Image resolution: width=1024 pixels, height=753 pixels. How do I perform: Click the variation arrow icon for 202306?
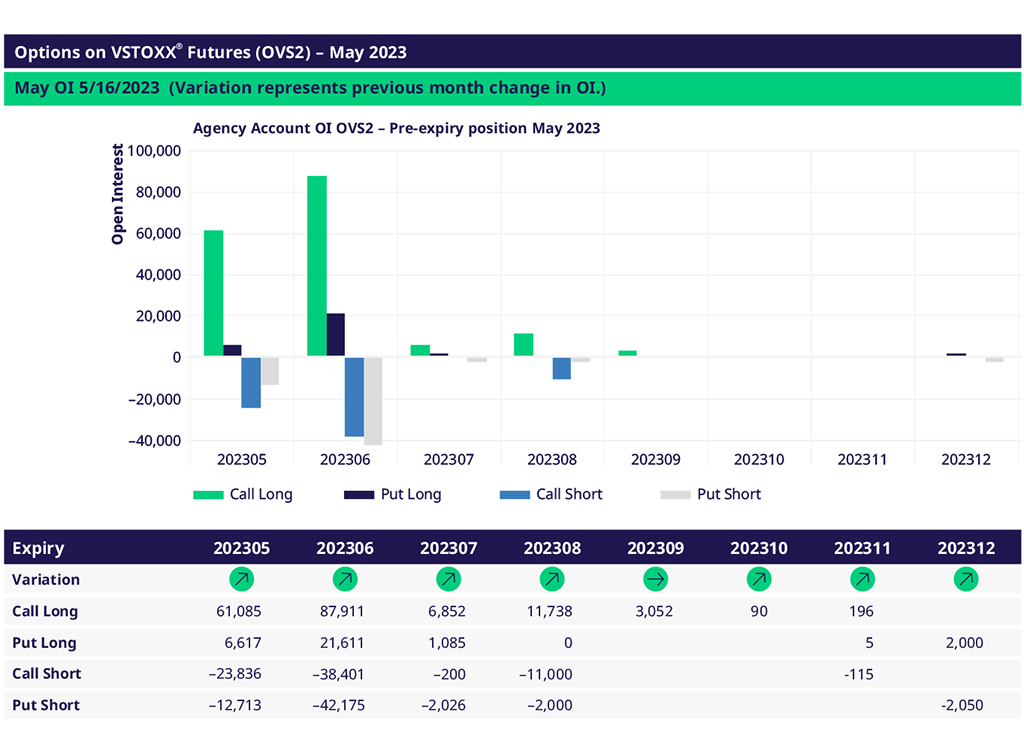tap(345, 579)
